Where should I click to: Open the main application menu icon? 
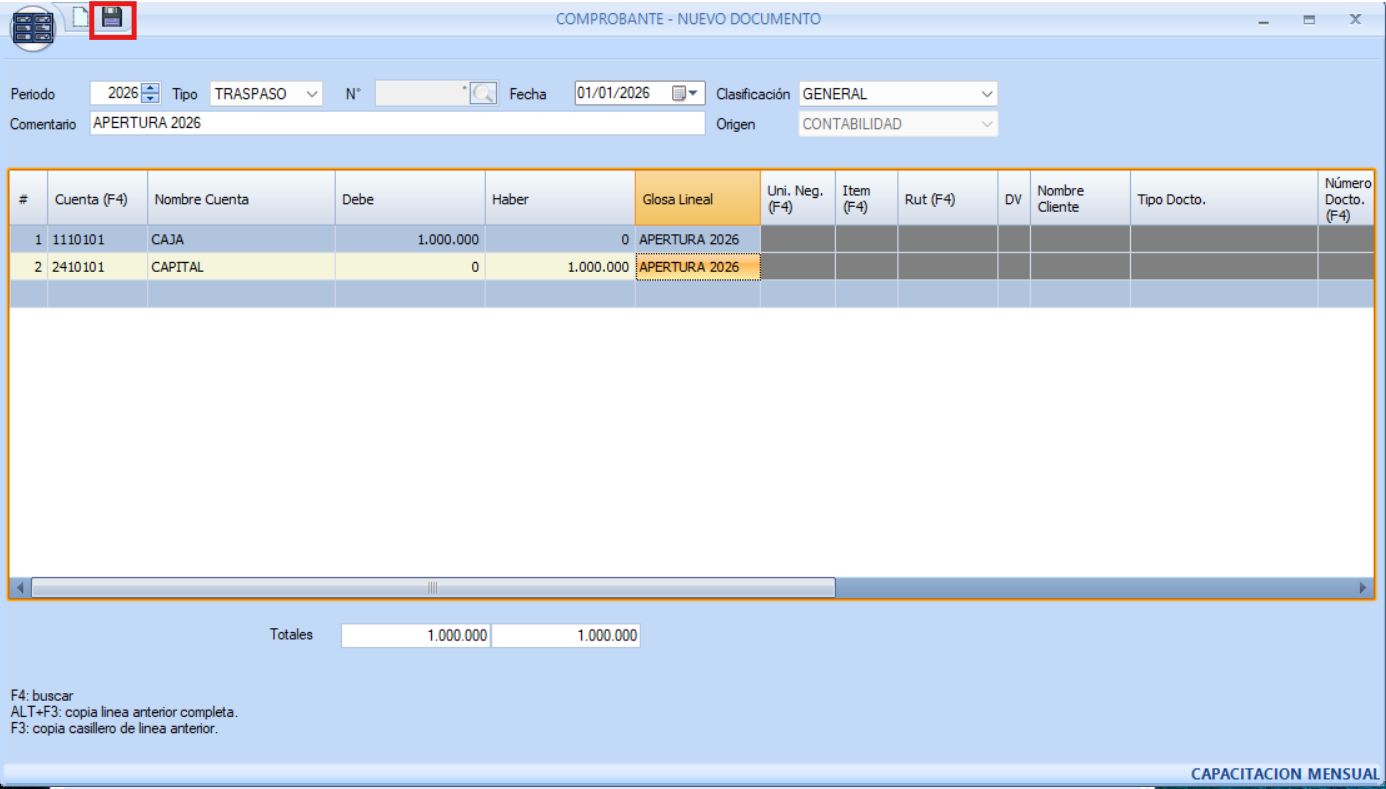[x=33, y=28]
